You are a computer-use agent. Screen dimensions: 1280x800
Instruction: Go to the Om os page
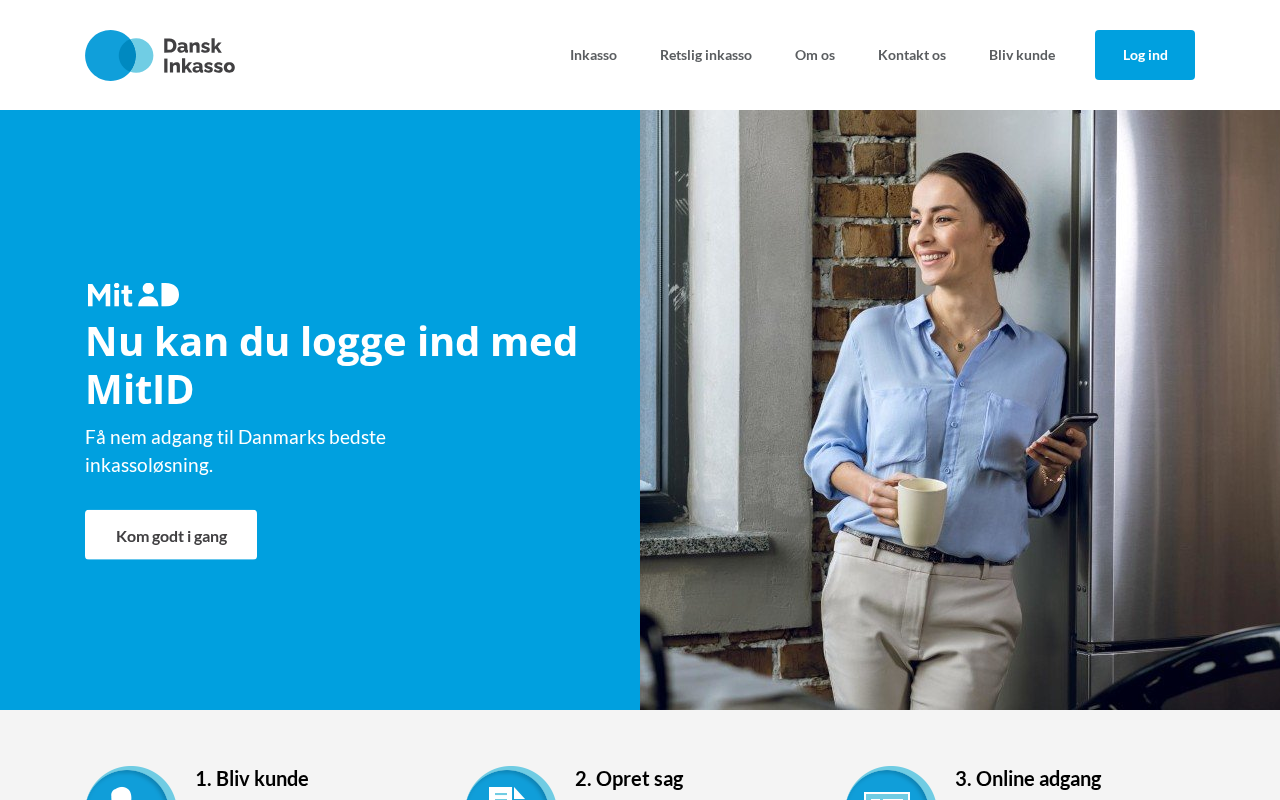coord(815,55)
